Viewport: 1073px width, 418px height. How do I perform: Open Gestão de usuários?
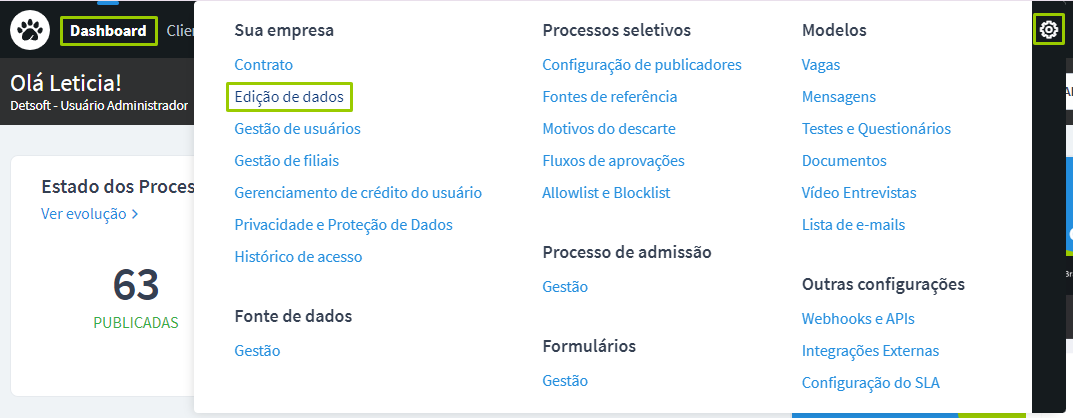click(x=297, y=129)
